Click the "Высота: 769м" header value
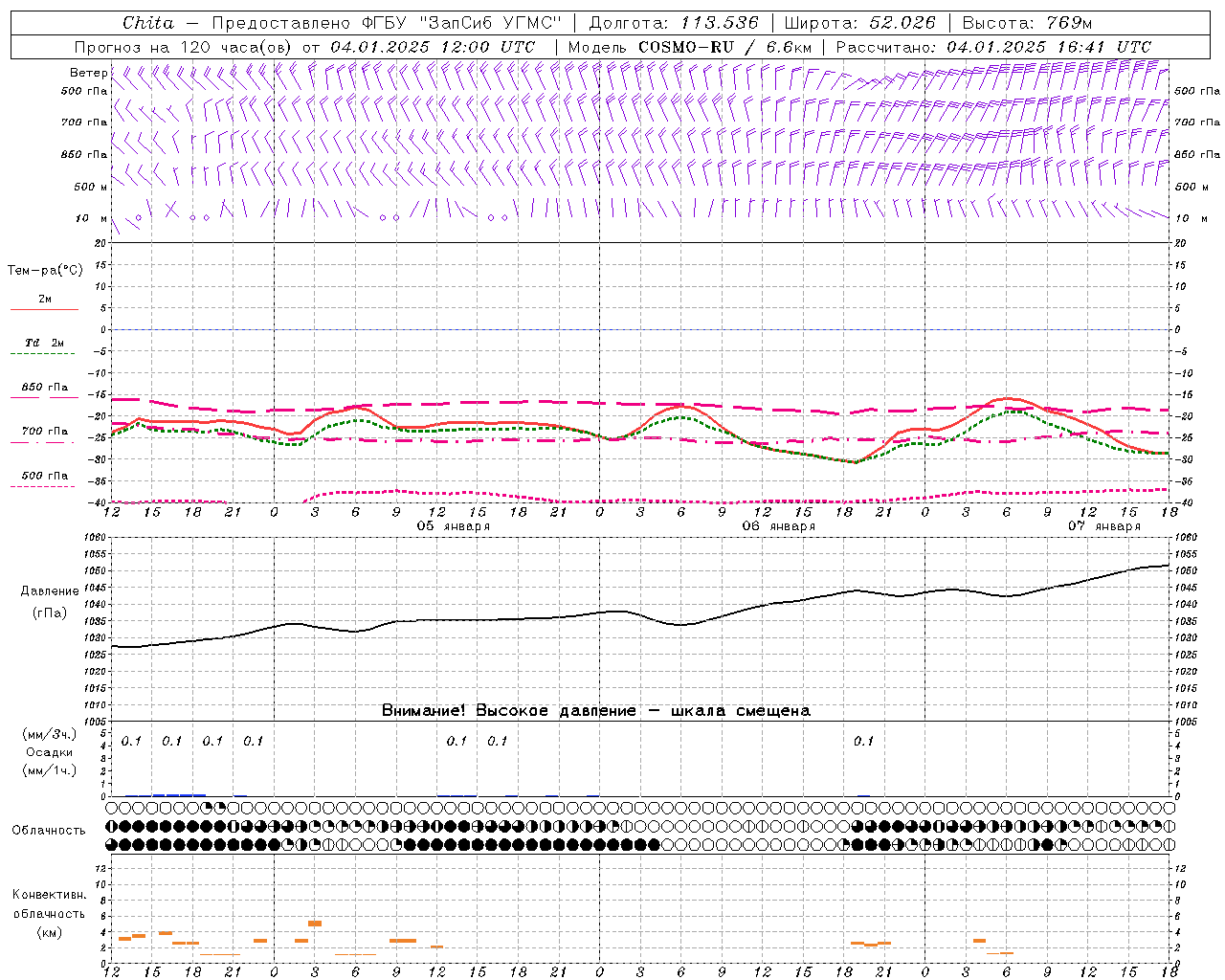 click(1027, 23)
